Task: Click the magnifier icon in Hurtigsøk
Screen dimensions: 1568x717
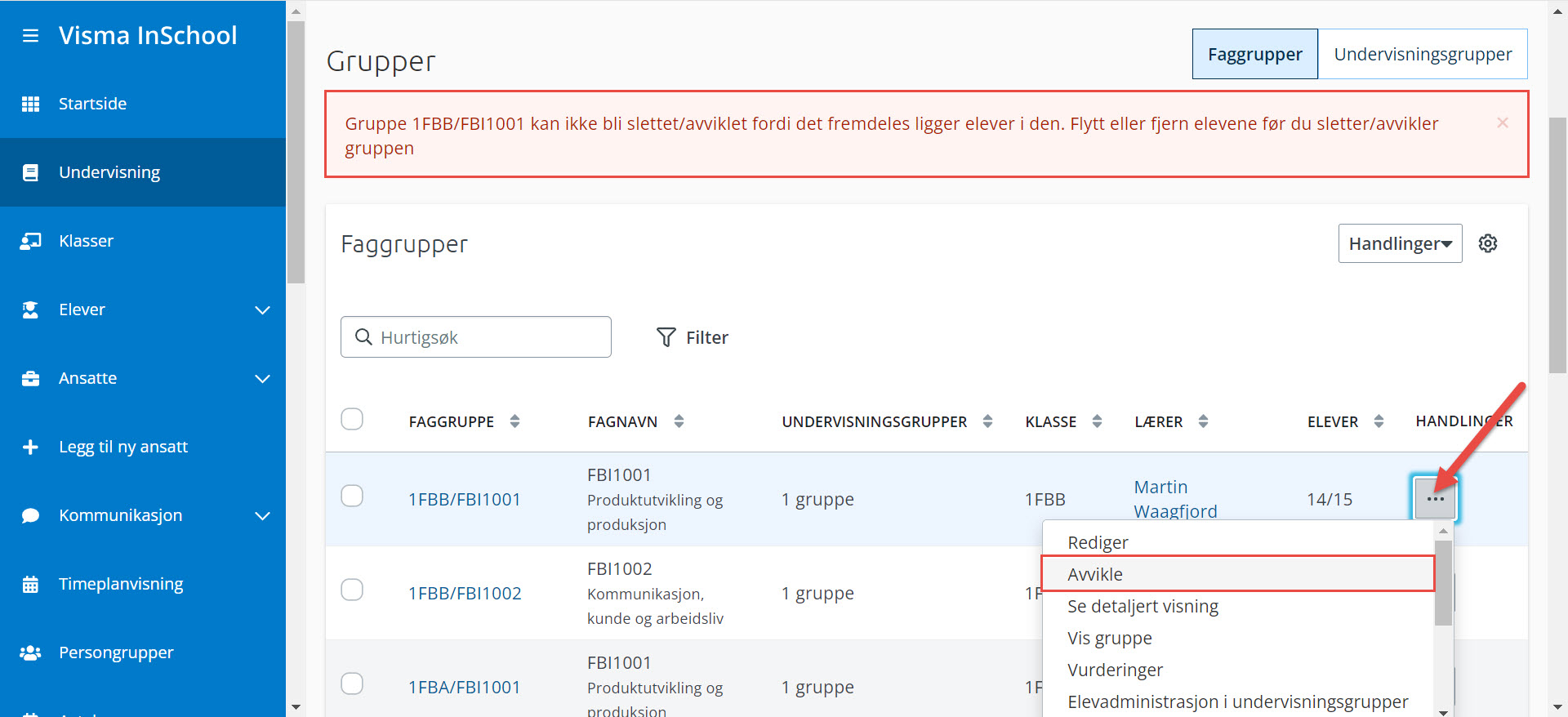Action: pos(363,336)
